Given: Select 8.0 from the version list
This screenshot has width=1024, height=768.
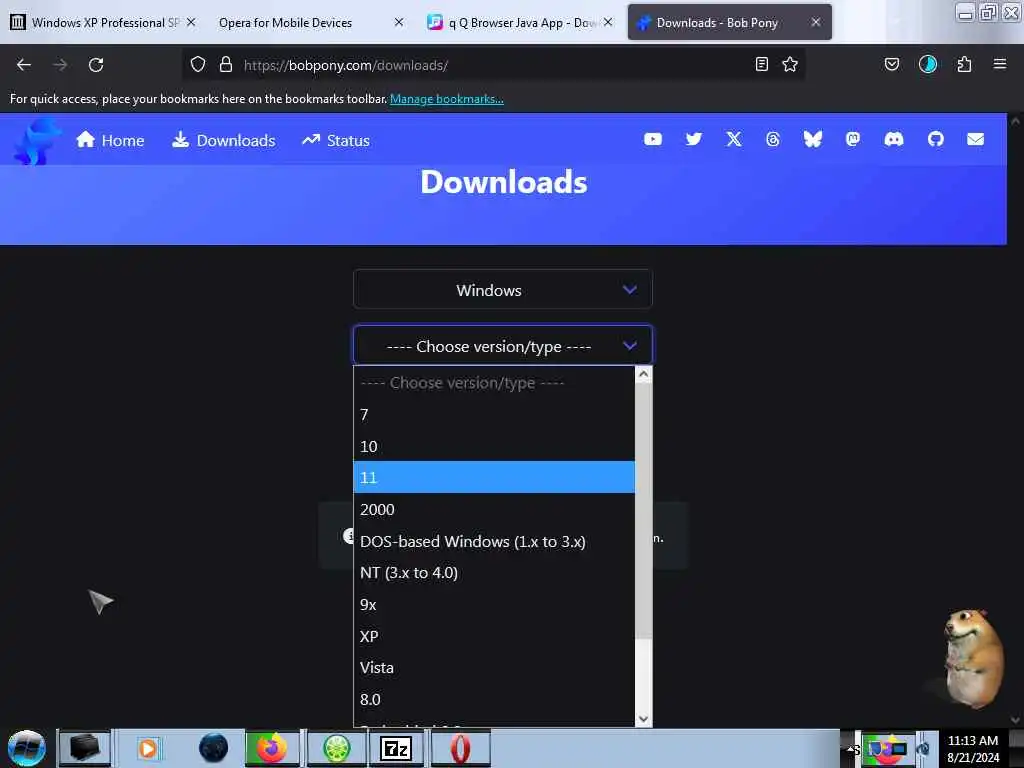Looking at the screenshot, I should click(494, 699).
